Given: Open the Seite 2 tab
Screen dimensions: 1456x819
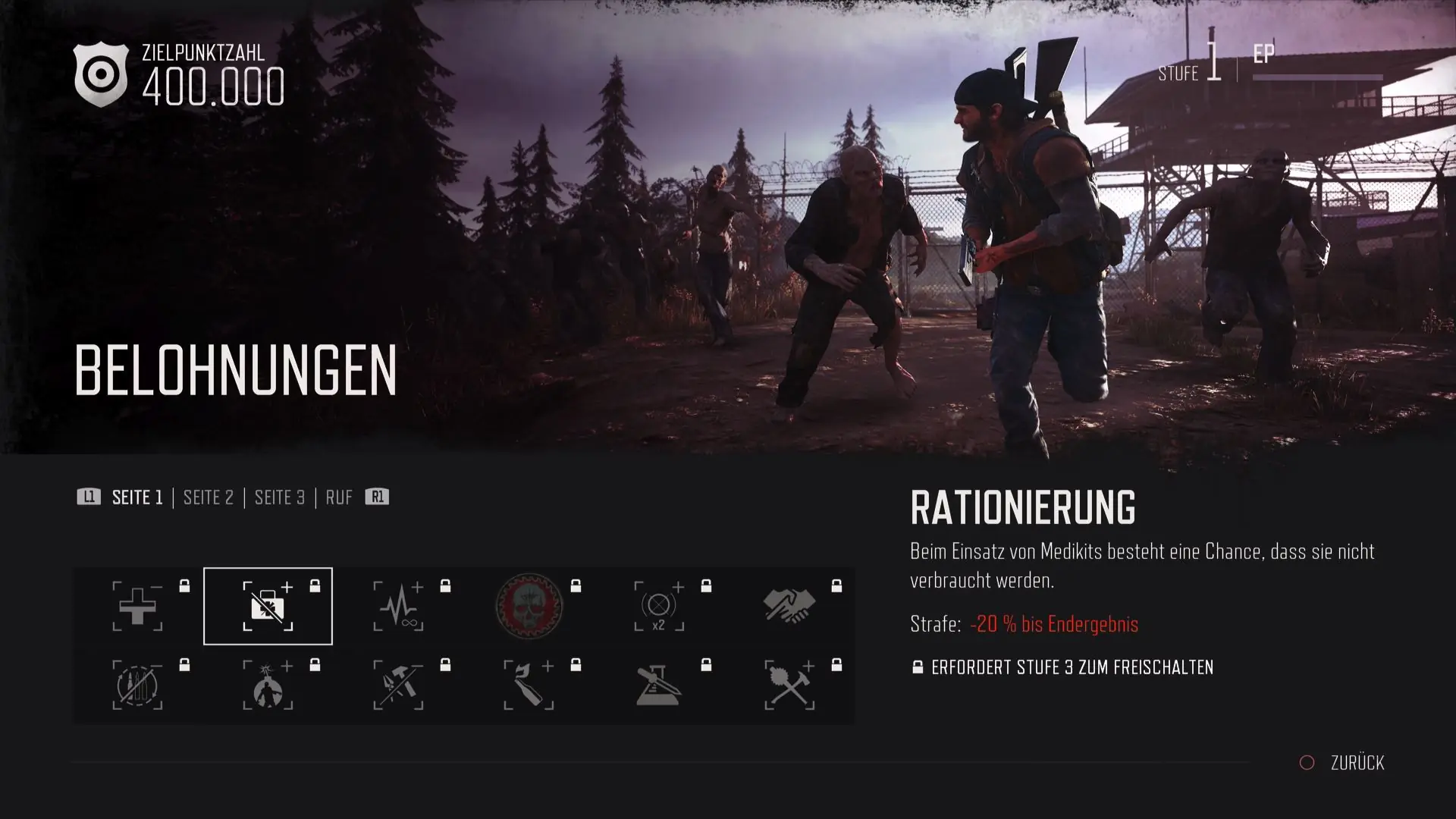Looking at the screenshot, I should (x=209, y=497).
